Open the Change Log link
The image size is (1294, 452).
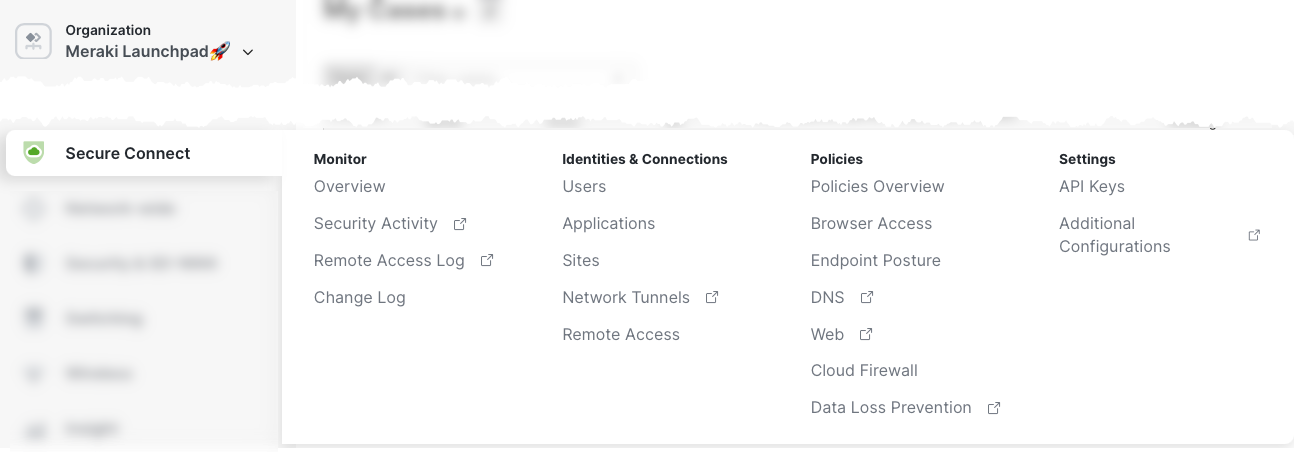(359, 298)
